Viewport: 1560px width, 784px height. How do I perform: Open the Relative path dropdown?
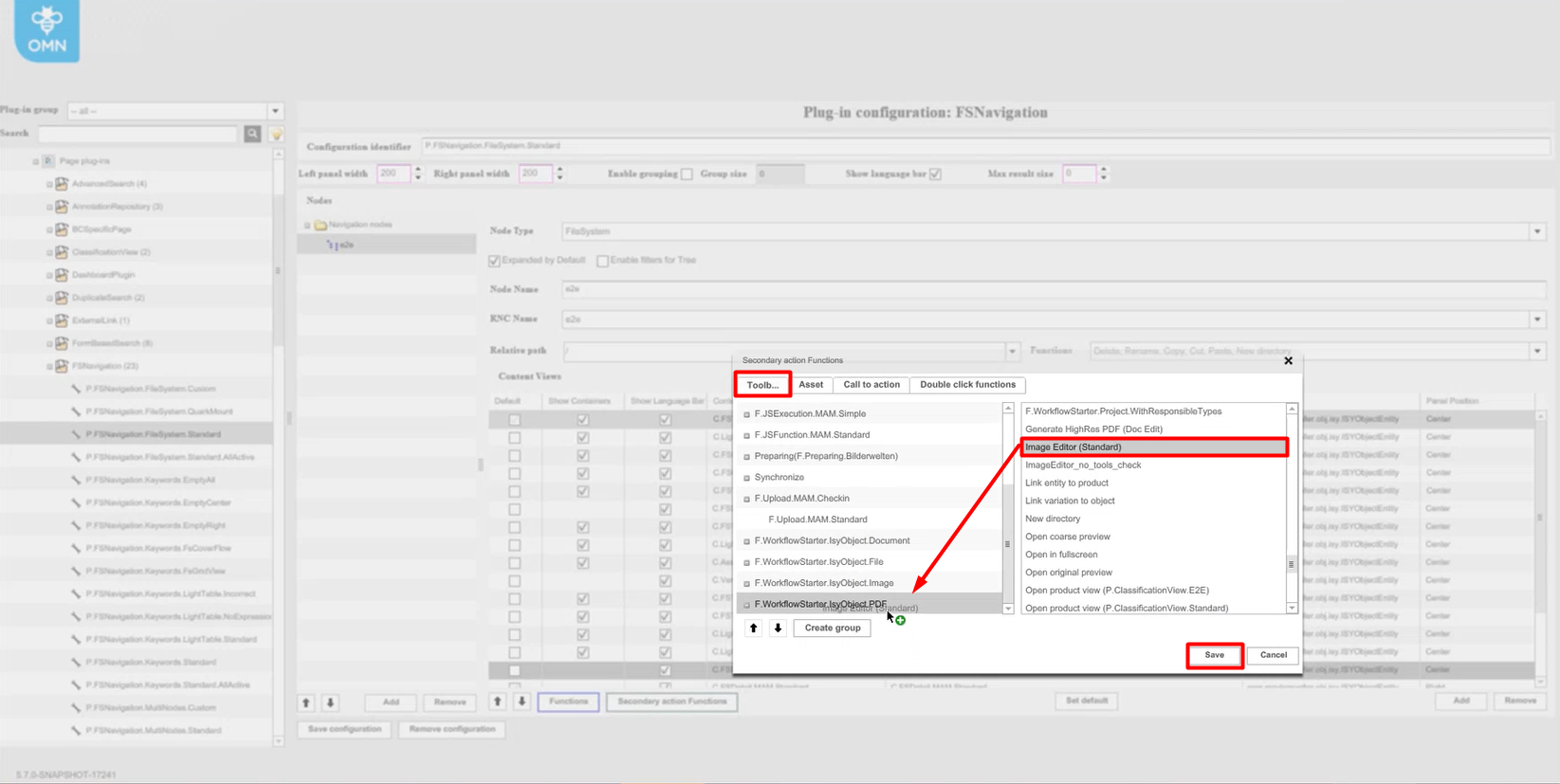(x=1012, y=352)
